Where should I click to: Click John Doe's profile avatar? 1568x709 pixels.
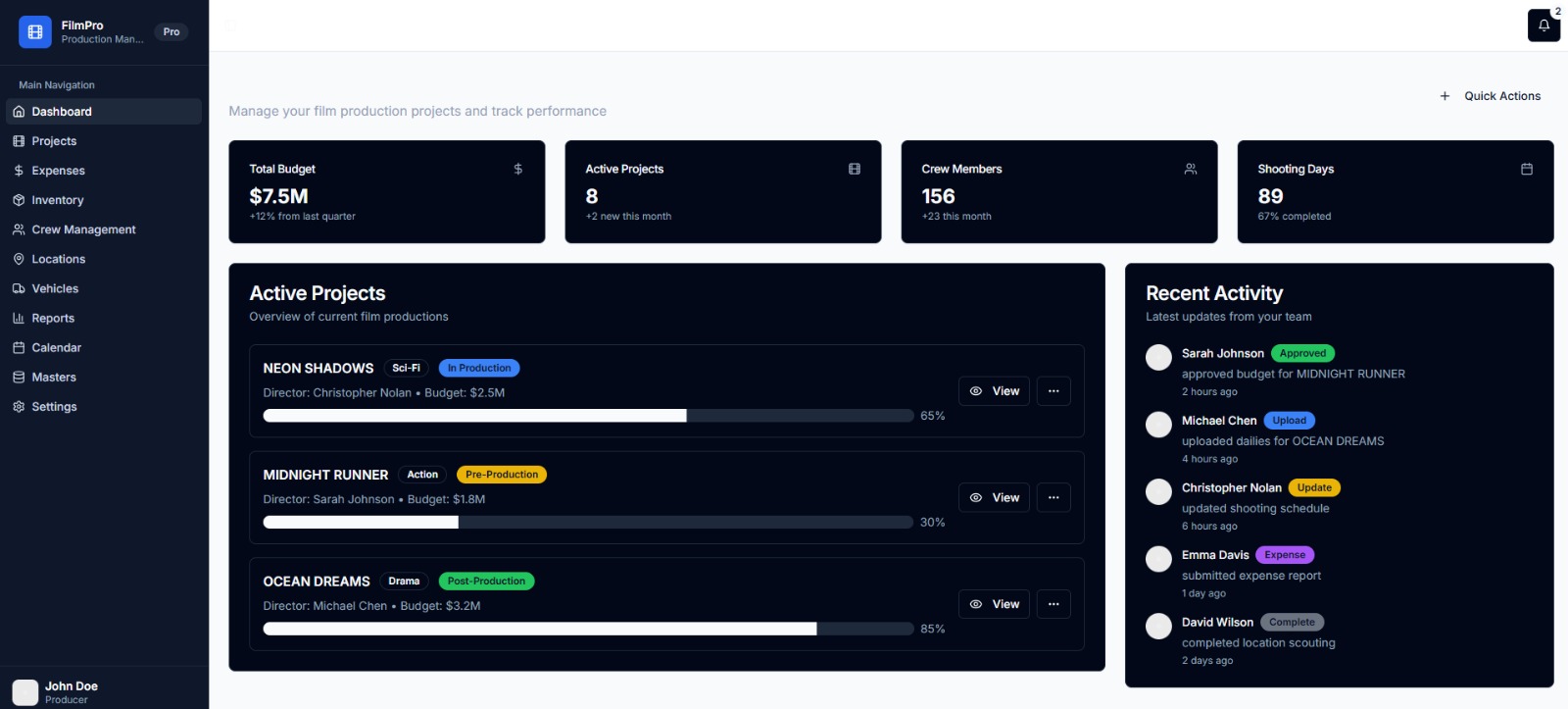click(25, 692)
